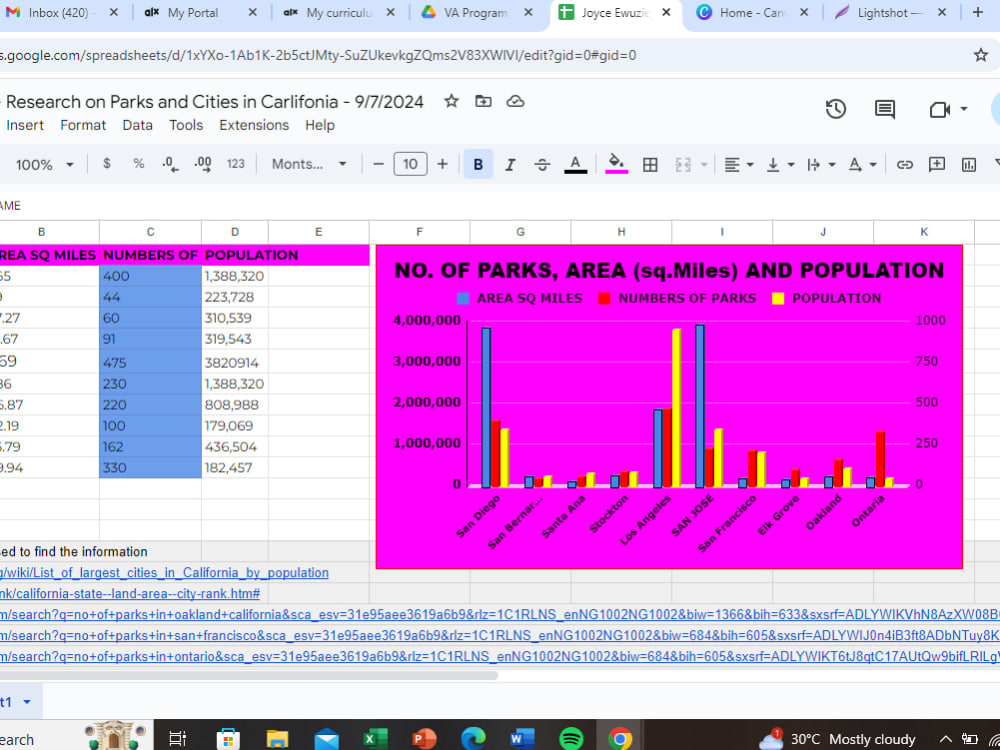The width and height of the screenshot is (1000, 750).
Task: Open the Wikipedia largest cities link
Action: point(165,573)
